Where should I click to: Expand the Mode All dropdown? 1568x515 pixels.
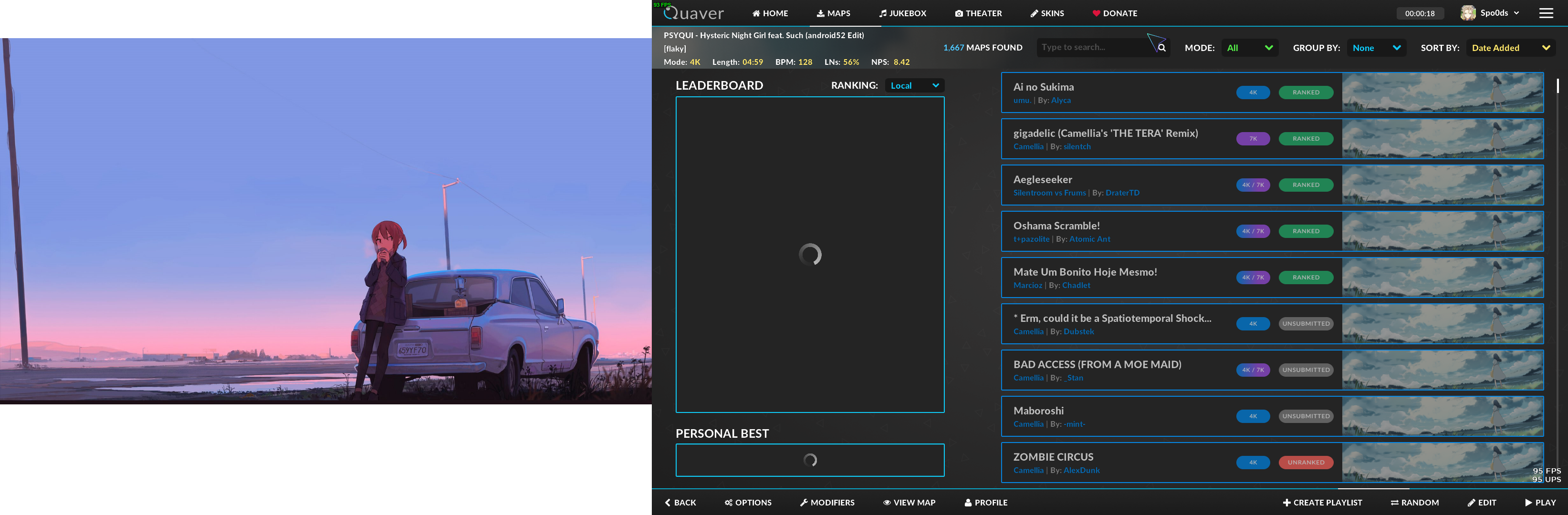click(1249, 47)
